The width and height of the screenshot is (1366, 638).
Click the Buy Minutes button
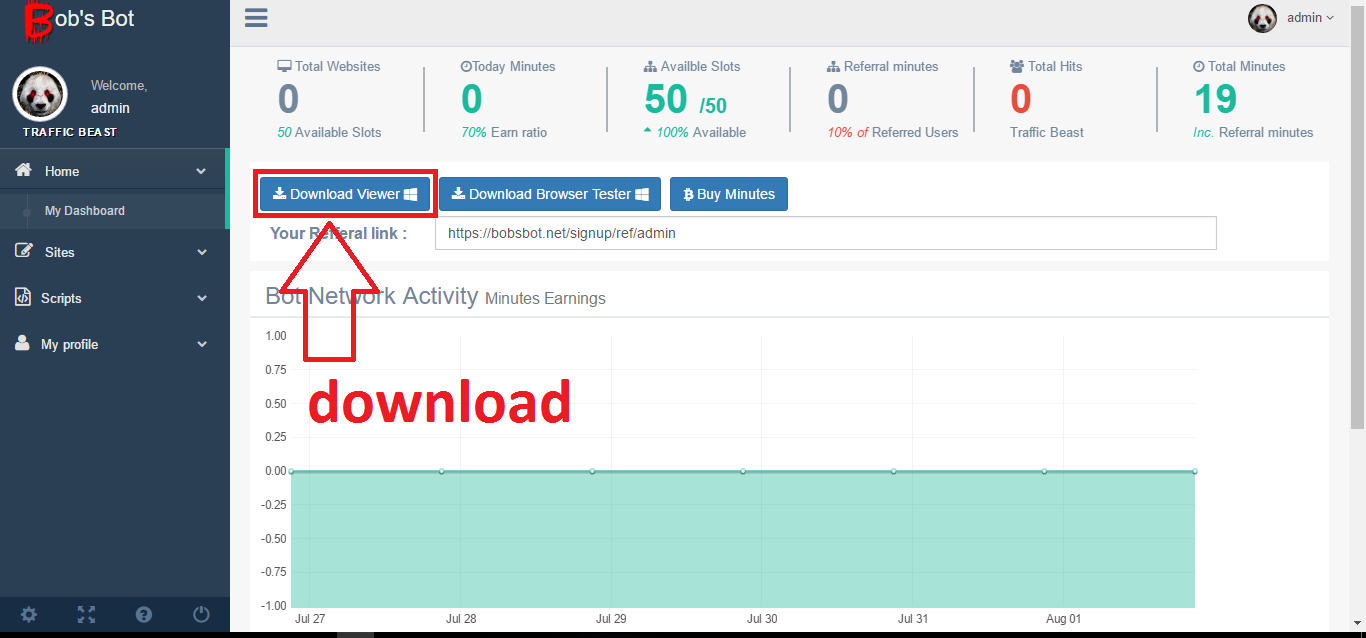pyautogui.click(x=728, y=193)
